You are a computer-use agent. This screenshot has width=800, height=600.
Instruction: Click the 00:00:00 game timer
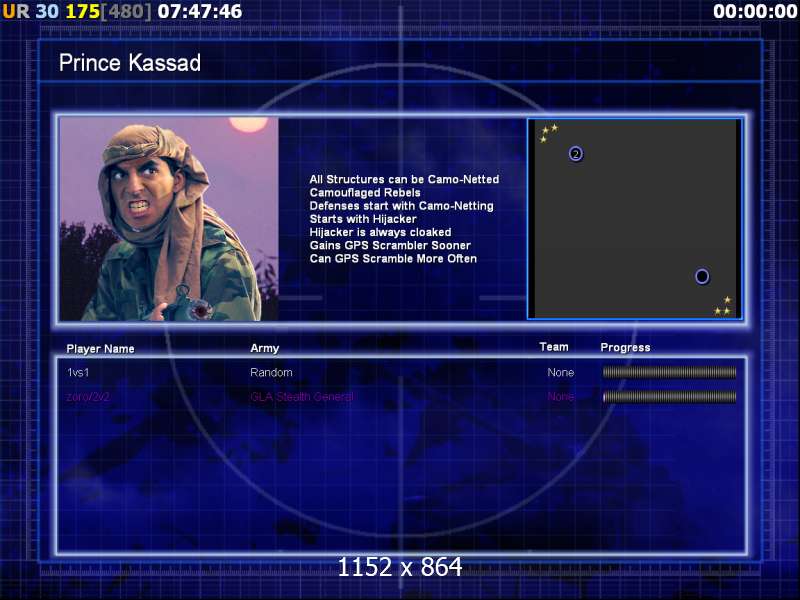(x=755, y=11)
